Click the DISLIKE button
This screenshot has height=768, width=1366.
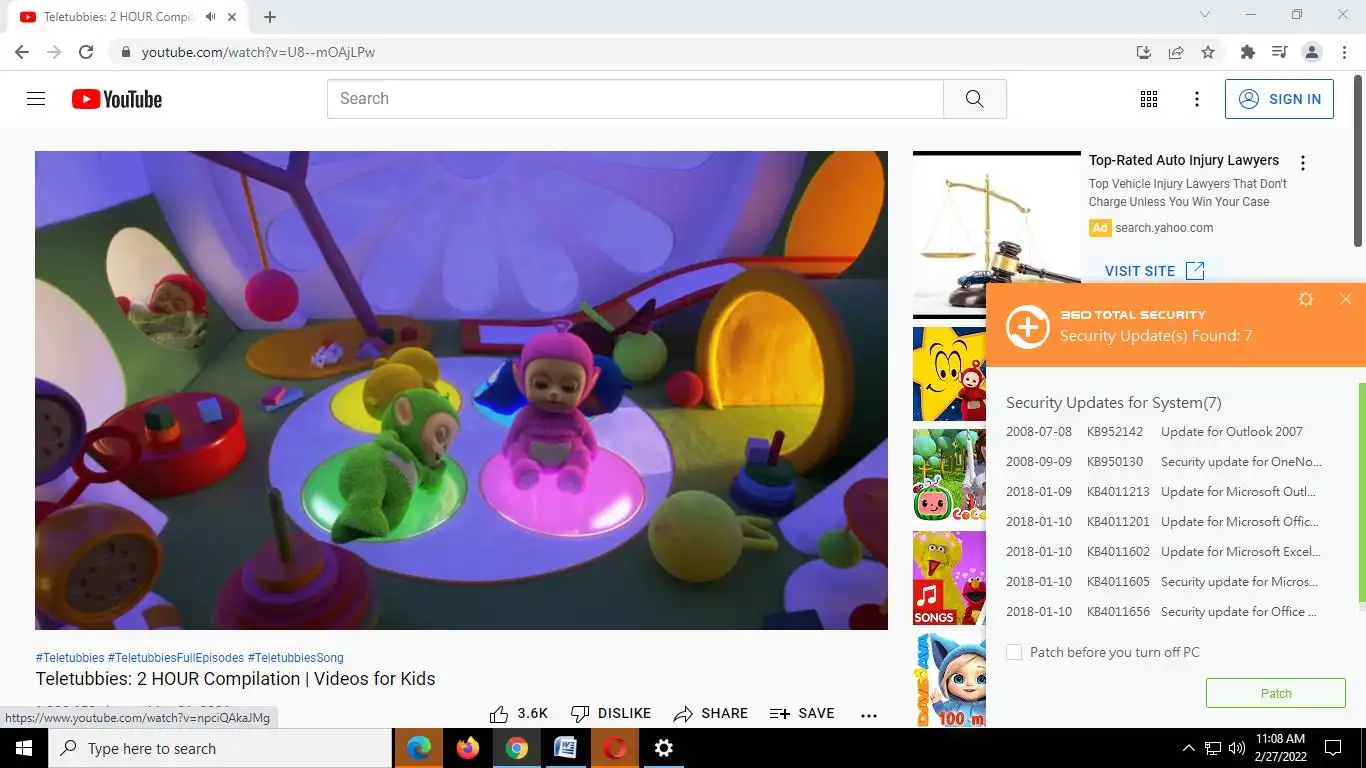pyautogui.click(x=610, y=713)
